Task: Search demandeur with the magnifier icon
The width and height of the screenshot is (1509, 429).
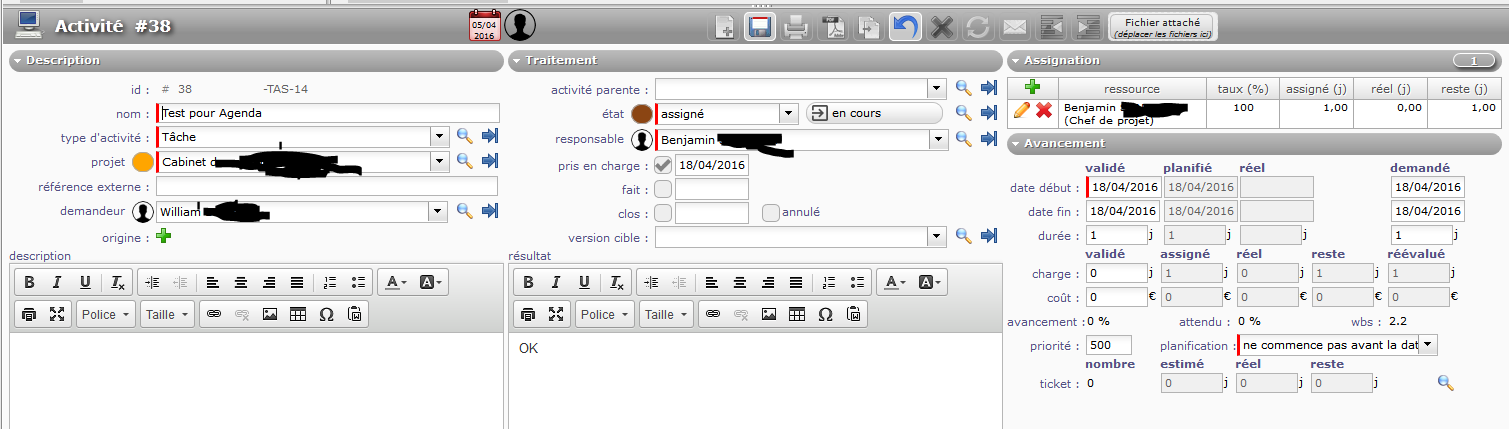Action: click(465, 211)
